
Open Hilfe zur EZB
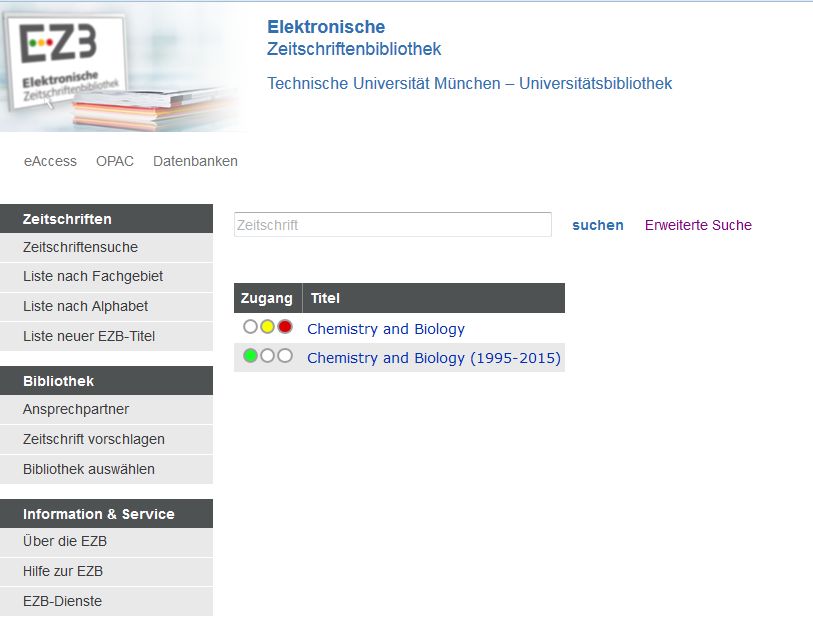[x=63, y=571]
